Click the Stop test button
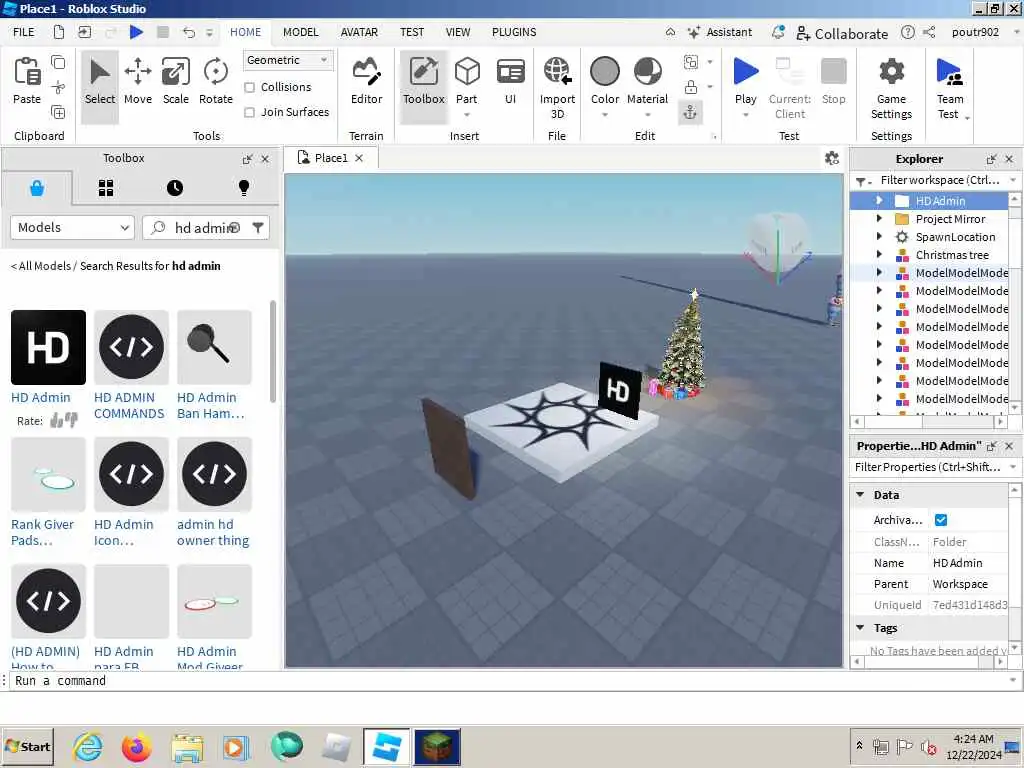The width and height of the screenshot is (1024, 768). click(833, 81)
